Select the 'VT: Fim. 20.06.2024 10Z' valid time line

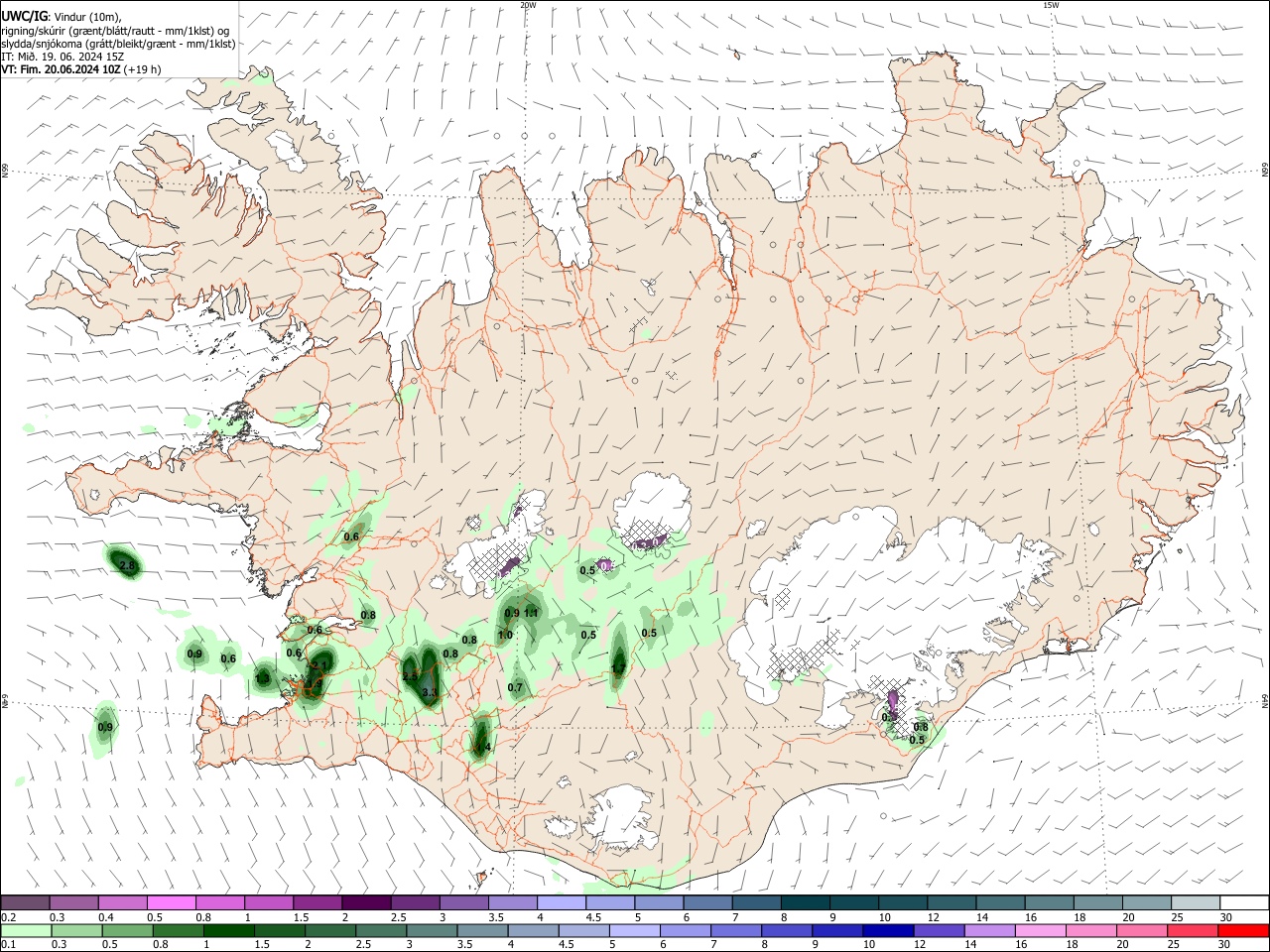[x=81, y=69]
